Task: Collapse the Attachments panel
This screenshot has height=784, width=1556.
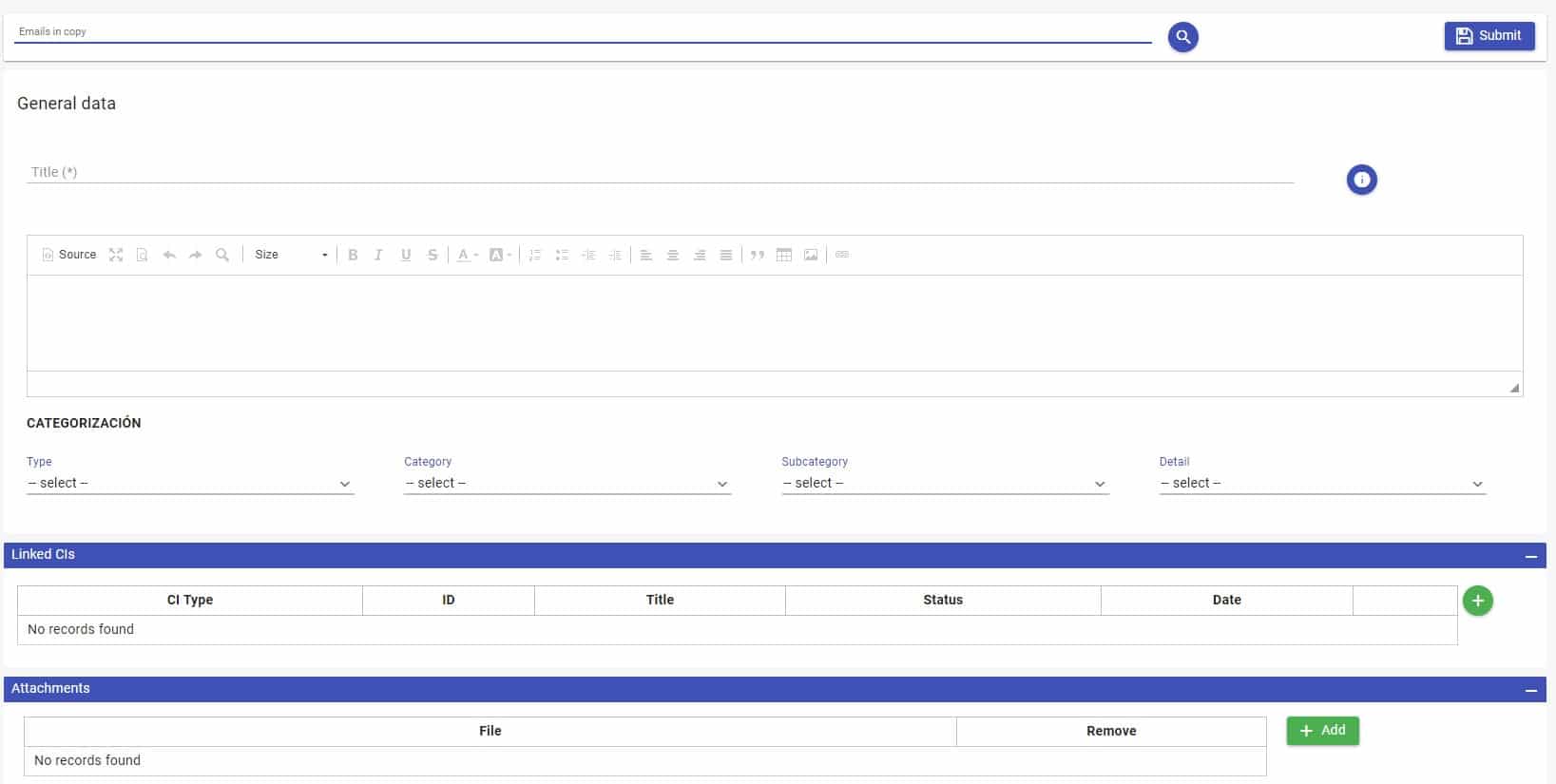Action: (1530, 690)
